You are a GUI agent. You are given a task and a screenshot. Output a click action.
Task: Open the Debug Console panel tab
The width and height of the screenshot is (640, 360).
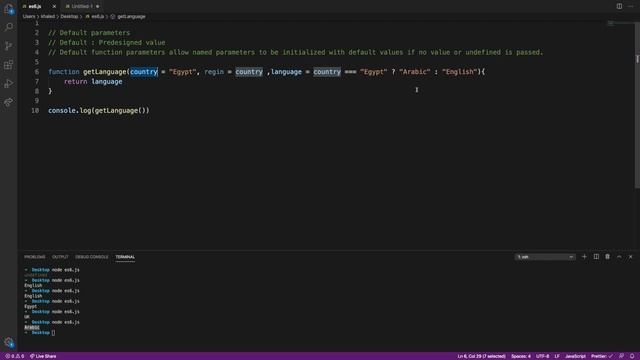(x=92, y=257)
